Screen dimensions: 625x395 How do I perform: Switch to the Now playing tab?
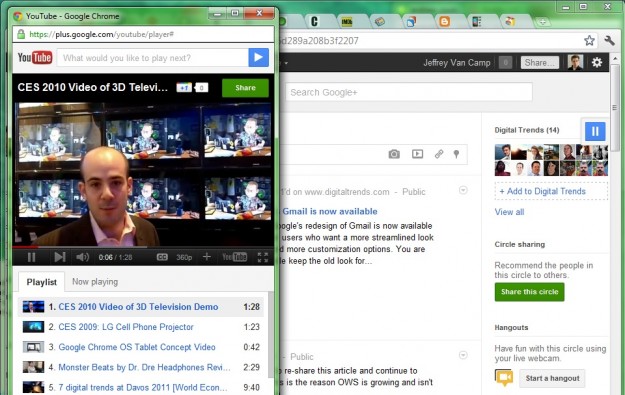tap(95, 282)
